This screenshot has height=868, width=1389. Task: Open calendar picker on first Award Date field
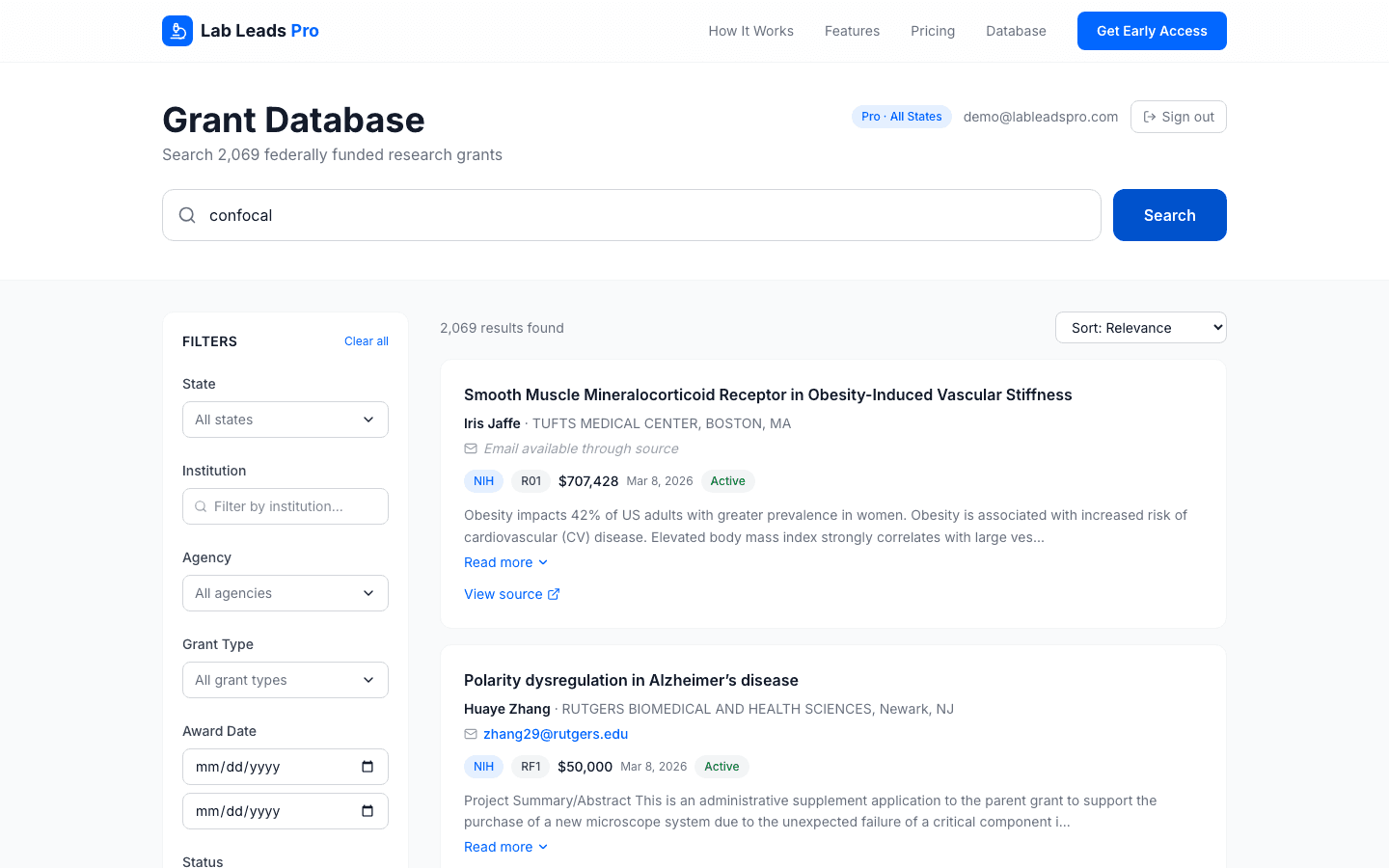[x=368, y=767]
